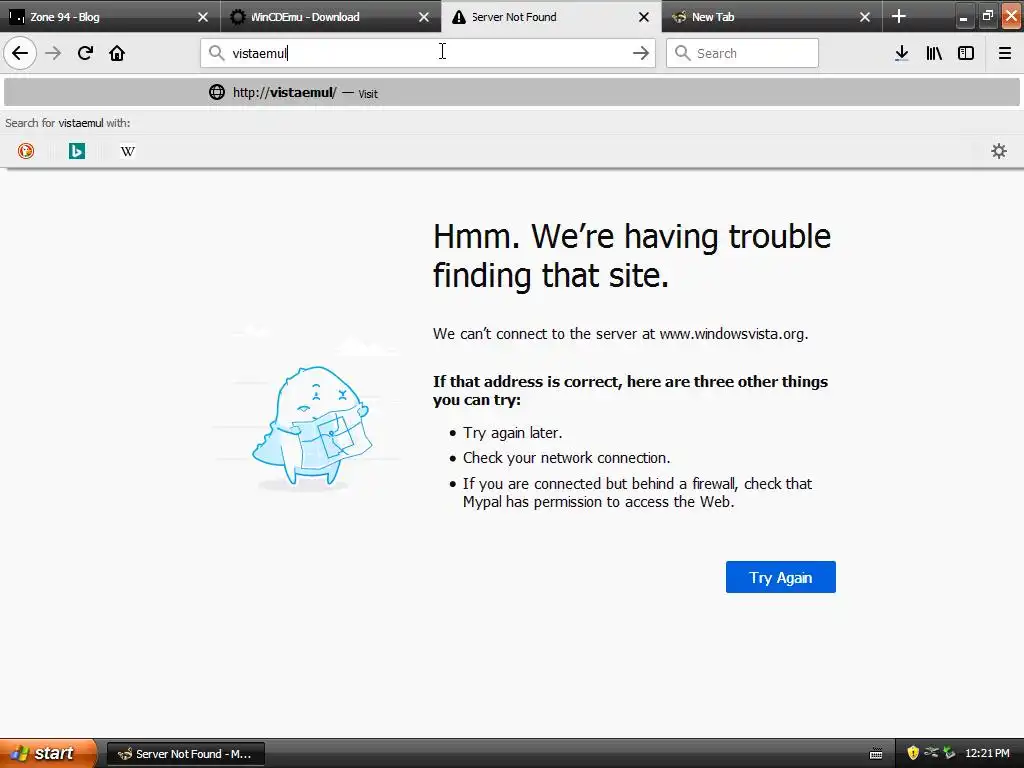Close the Zone 94 - Blog tab
Viewport: 1024px width, 768px height.
202,17
